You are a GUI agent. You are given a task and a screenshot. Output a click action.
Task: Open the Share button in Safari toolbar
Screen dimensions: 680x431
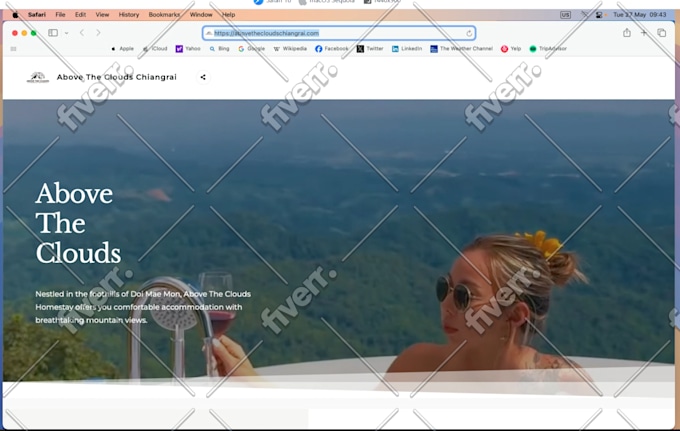627,33
